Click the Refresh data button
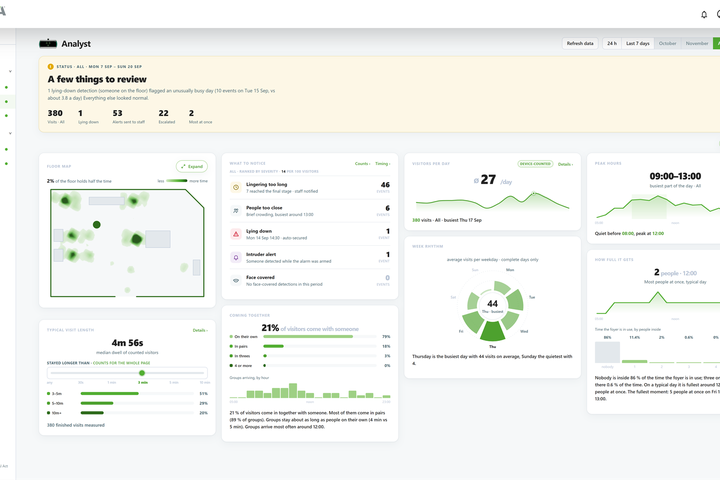 click(x=580, y=43)
